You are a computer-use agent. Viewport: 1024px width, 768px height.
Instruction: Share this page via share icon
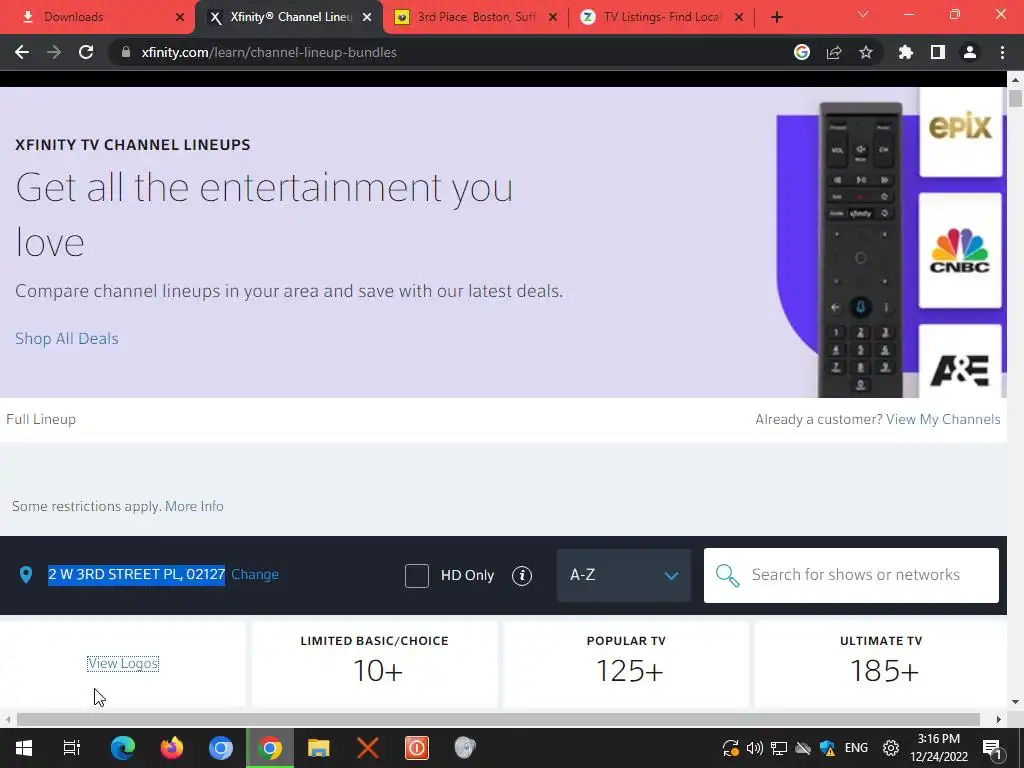click(x=834, y=52)
